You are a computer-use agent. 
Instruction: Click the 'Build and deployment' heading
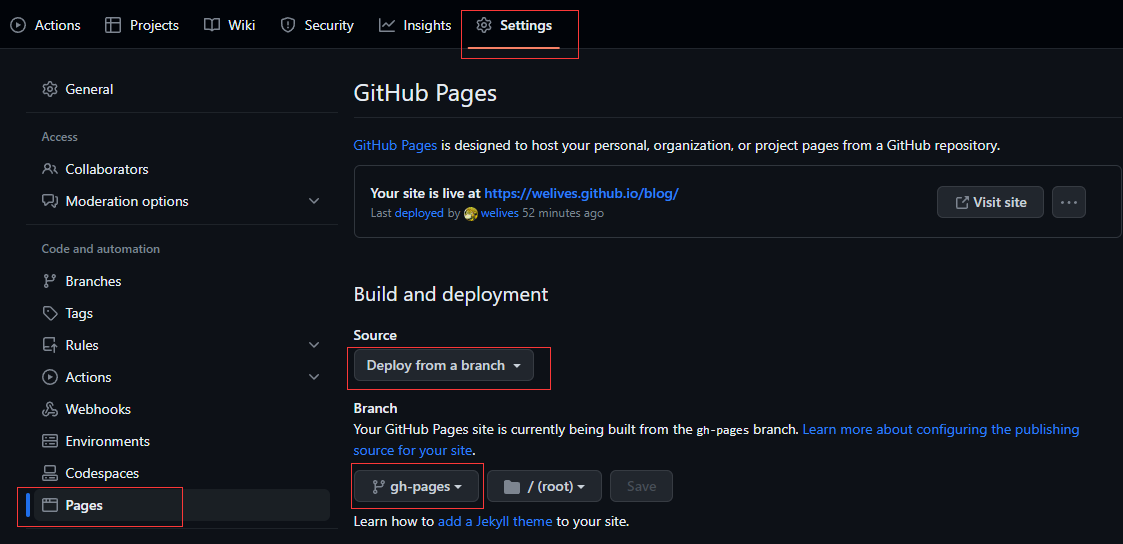coord(451,294)
